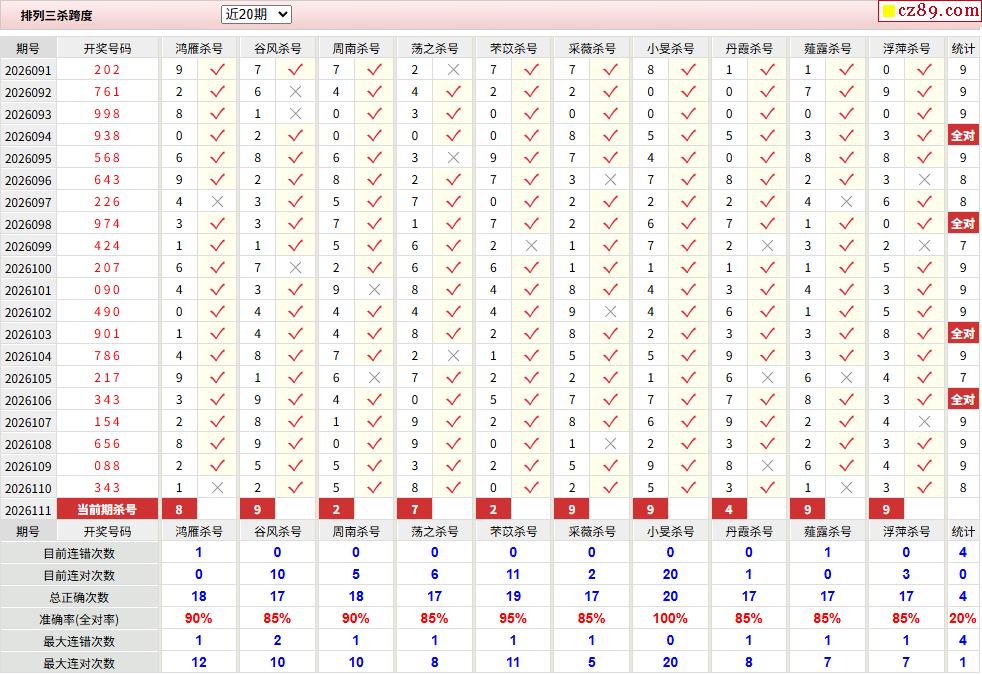The image size is (982, 675).
Task: Click the 全对 badge in row 2026103
Action: click(963, 334)
